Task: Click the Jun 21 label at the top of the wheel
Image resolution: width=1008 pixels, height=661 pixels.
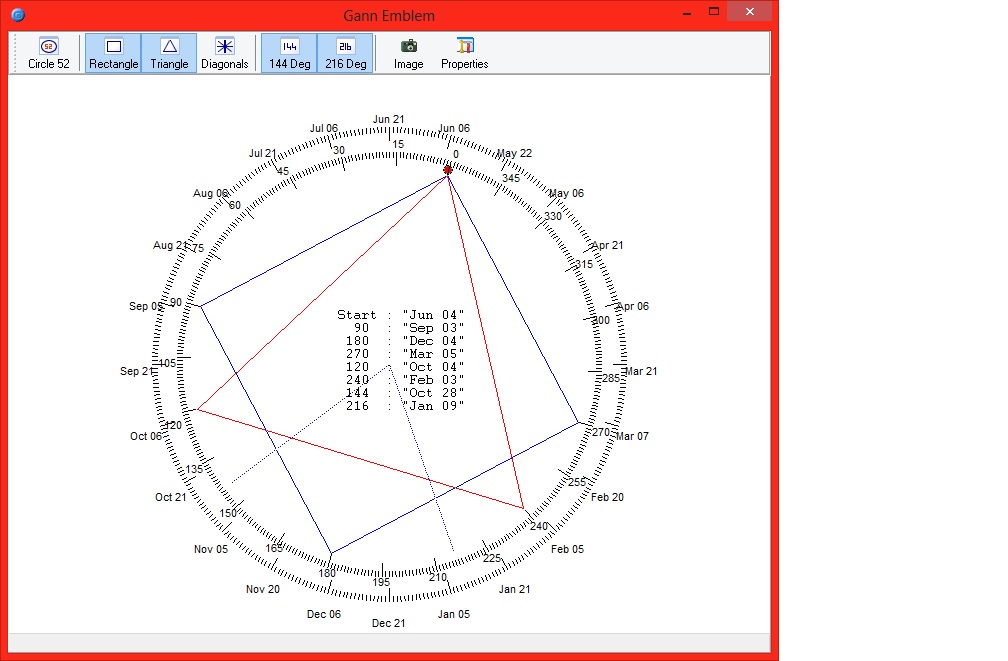Action: point(388,118)
